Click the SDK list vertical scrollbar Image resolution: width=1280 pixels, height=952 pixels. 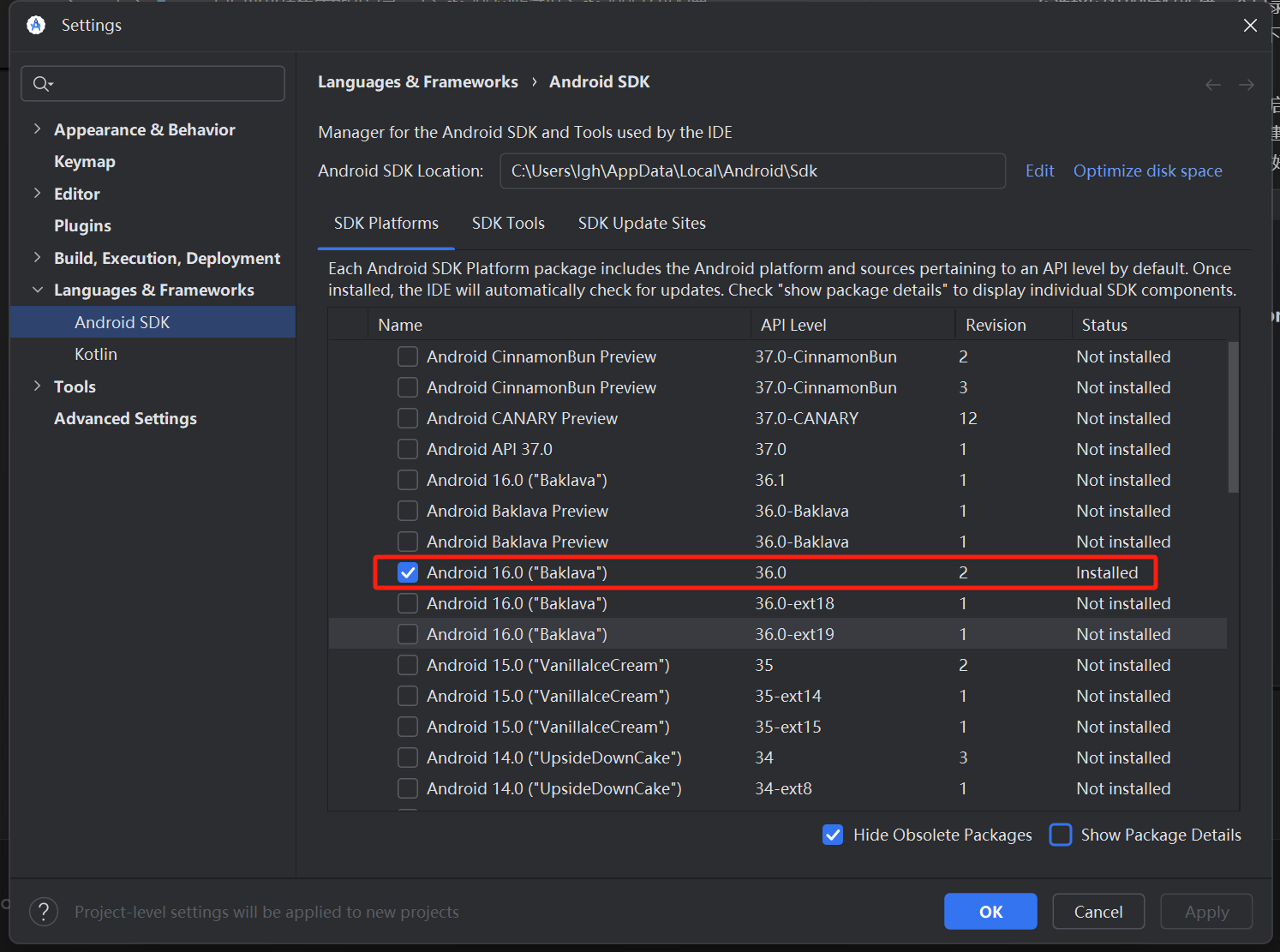1233,417
